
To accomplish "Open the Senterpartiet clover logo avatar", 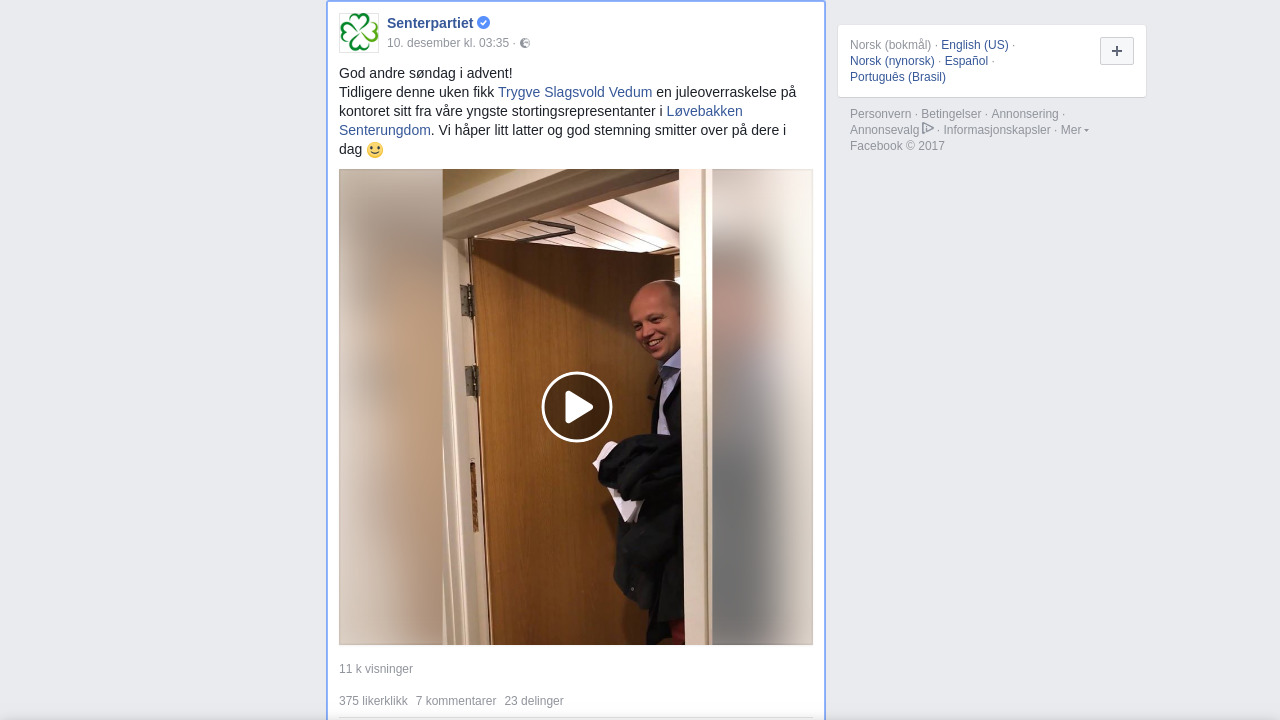I will 359,33.
